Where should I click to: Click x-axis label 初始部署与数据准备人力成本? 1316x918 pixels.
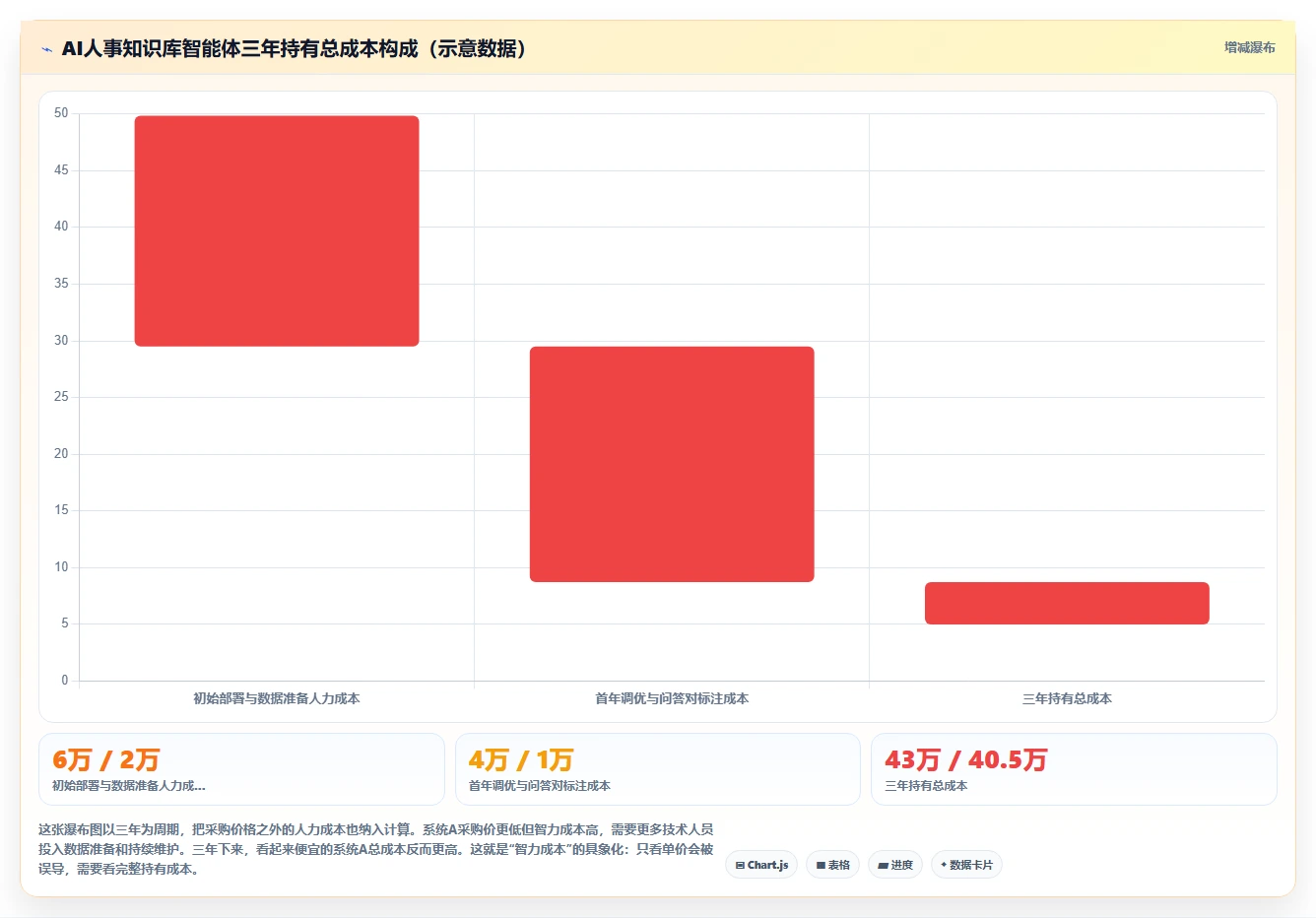tap(277, 698)
